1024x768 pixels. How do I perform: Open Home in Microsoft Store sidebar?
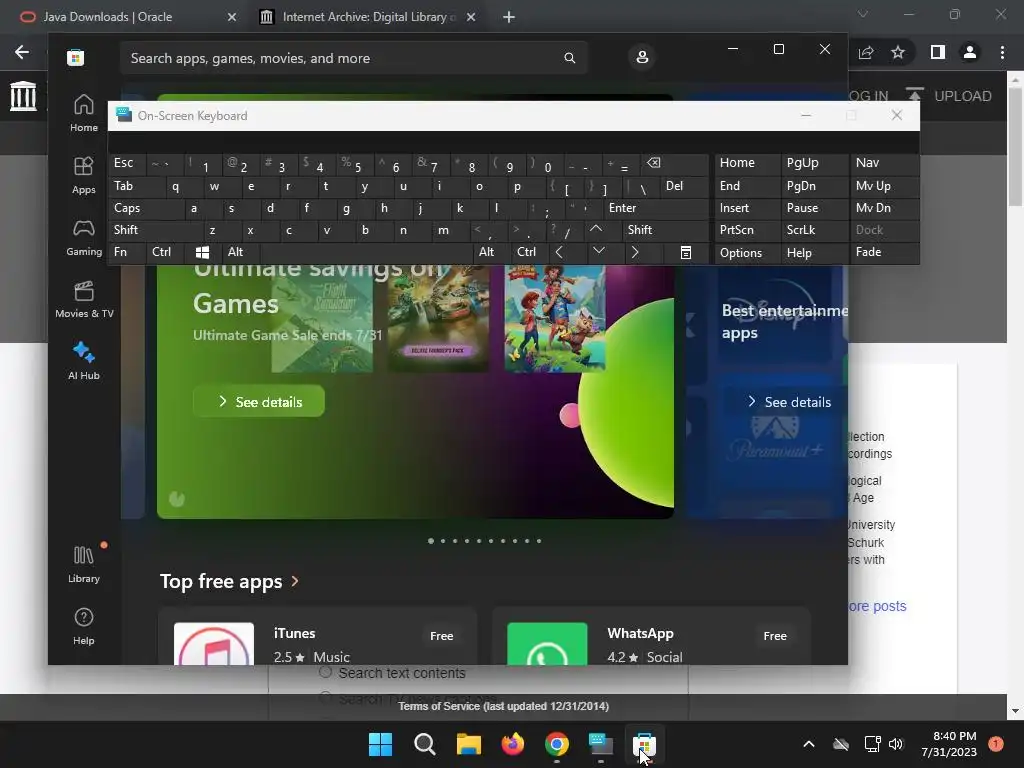84,113
